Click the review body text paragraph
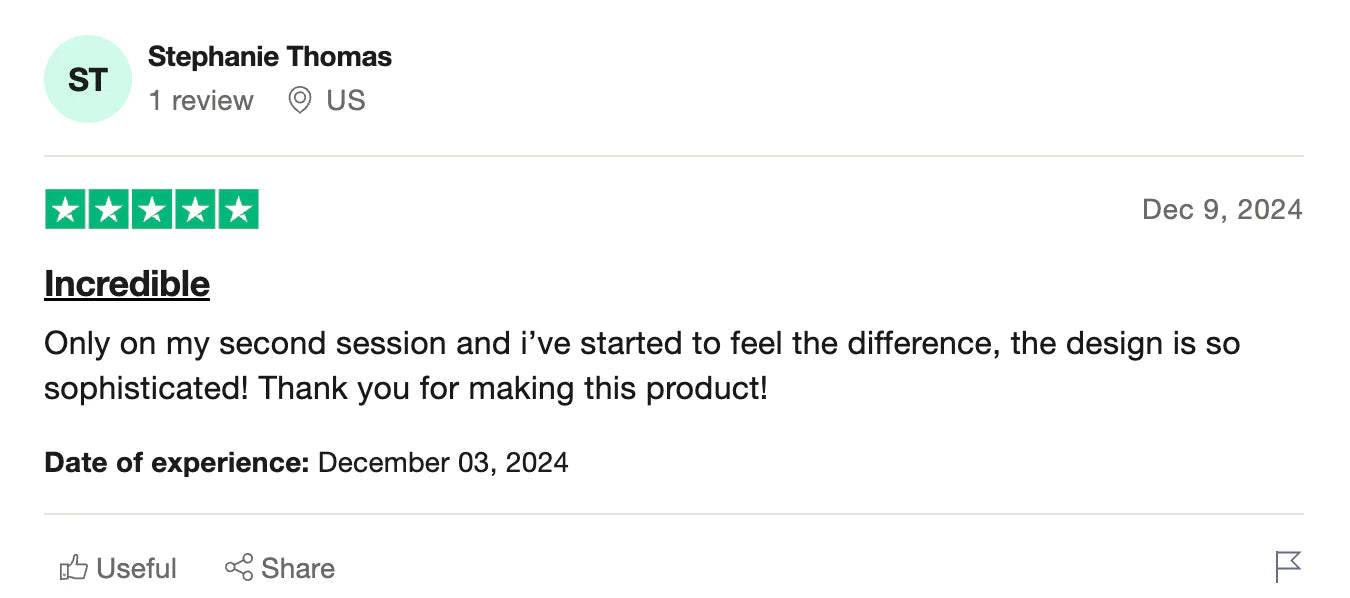Viewport: 1350px width, 598px height. (640, 365)
